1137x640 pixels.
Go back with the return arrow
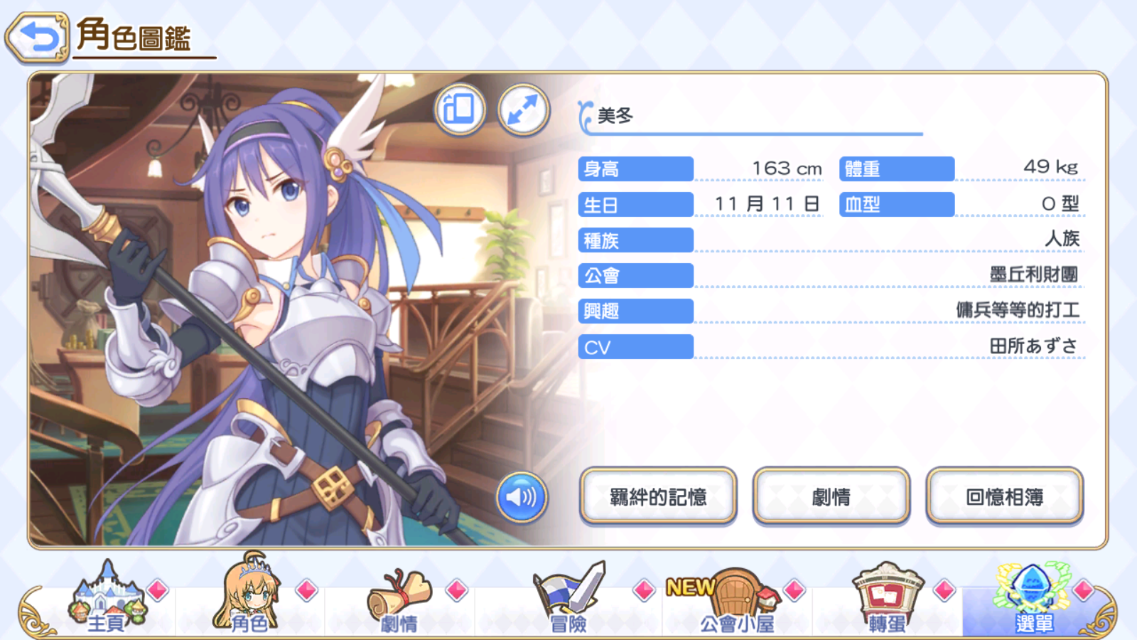tap(36, 35)
